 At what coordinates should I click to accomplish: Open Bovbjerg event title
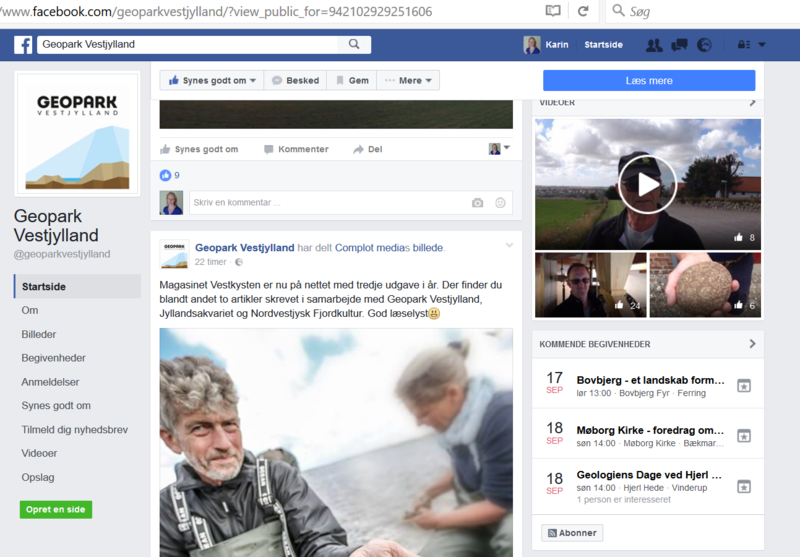pyautogui.click(x=651, y=380)
